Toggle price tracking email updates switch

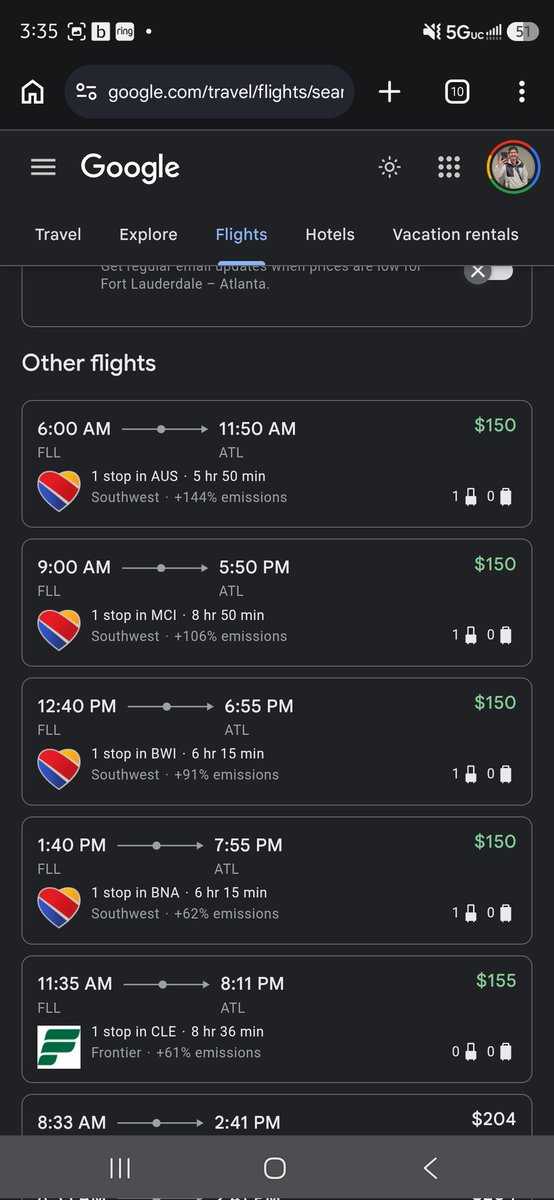tap(489, 271)
